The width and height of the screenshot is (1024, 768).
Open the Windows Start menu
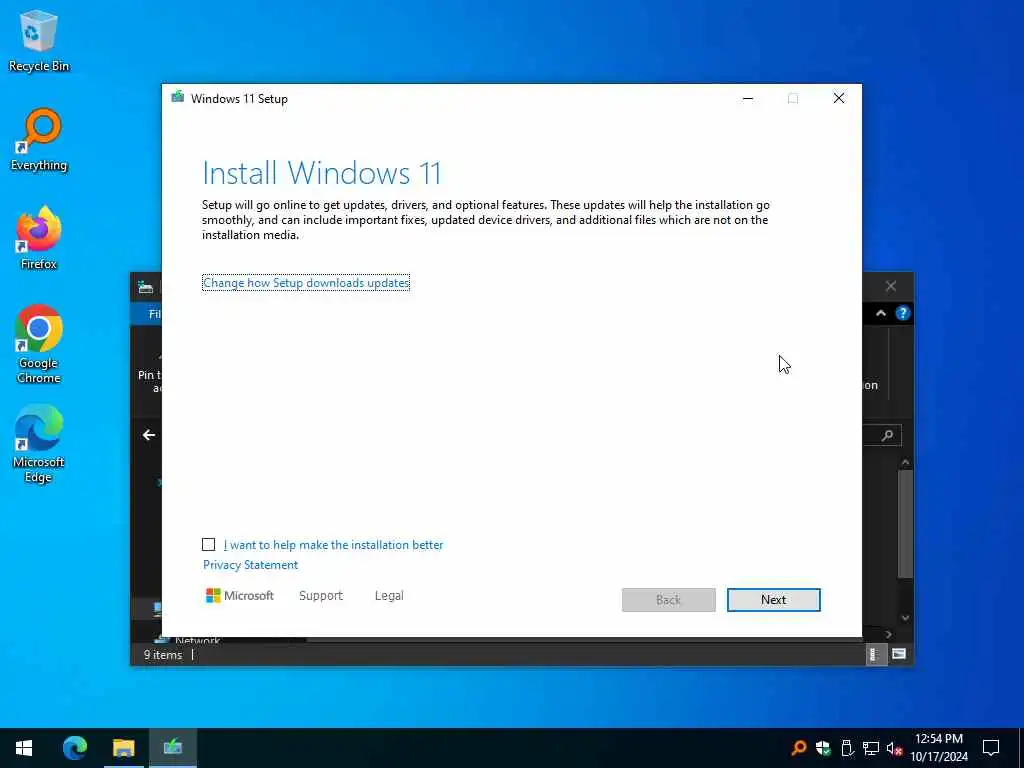(x=24, y=748)
